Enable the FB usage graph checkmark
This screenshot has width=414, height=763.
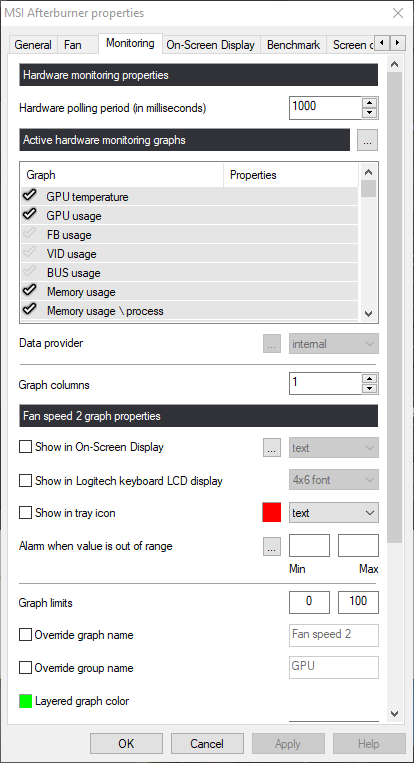point(30,234)
